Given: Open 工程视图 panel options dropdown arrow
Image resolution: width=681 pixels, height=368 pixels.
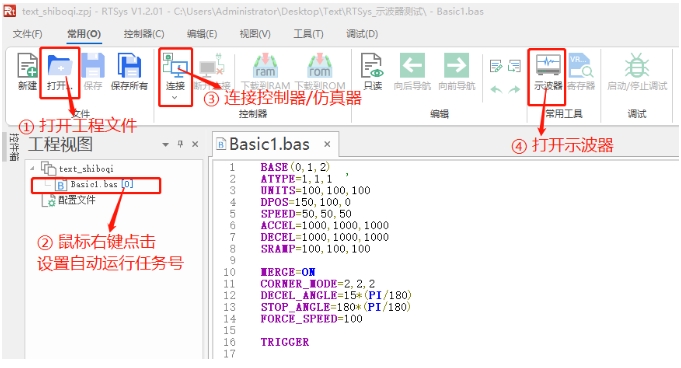Looking at the screenshot, I should (x=165, y=145).
